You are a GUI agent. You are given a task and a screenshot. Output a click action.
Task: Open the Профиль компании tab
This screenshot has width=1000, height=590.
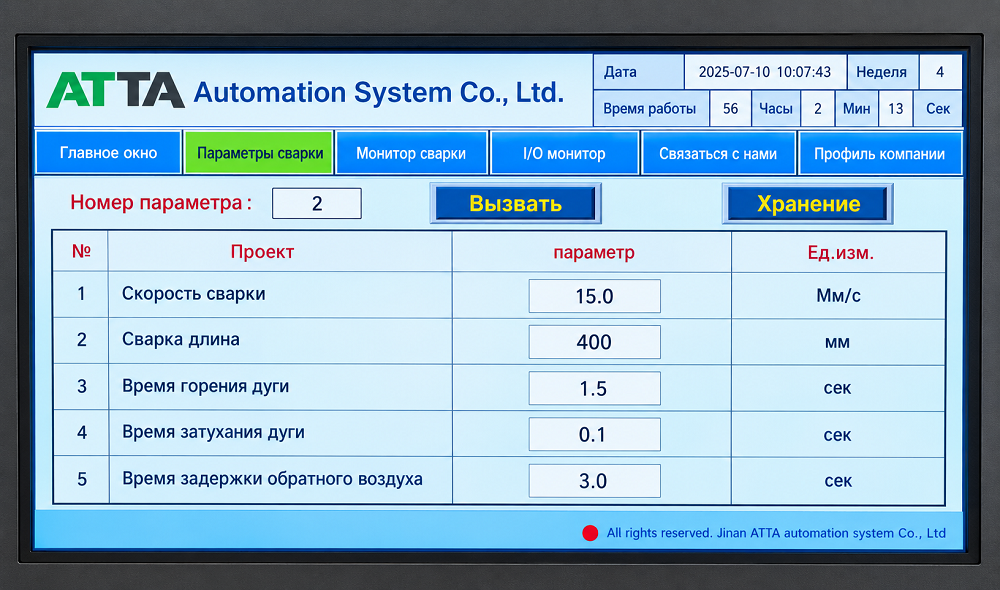tap(879, 153)
